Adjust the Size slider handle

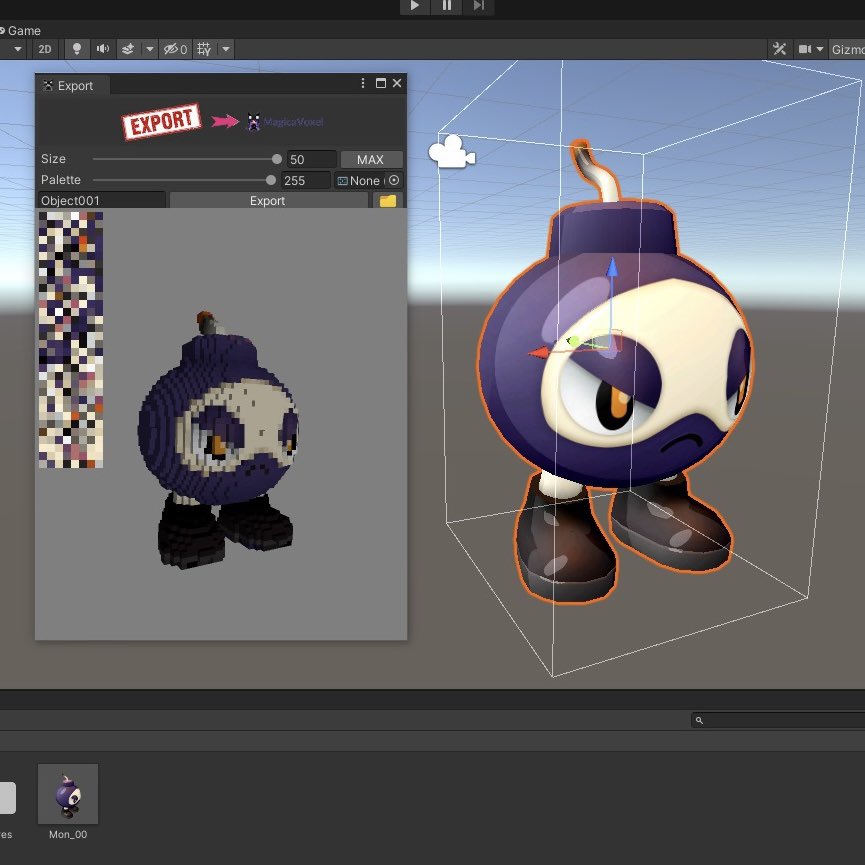coord(277,159)
